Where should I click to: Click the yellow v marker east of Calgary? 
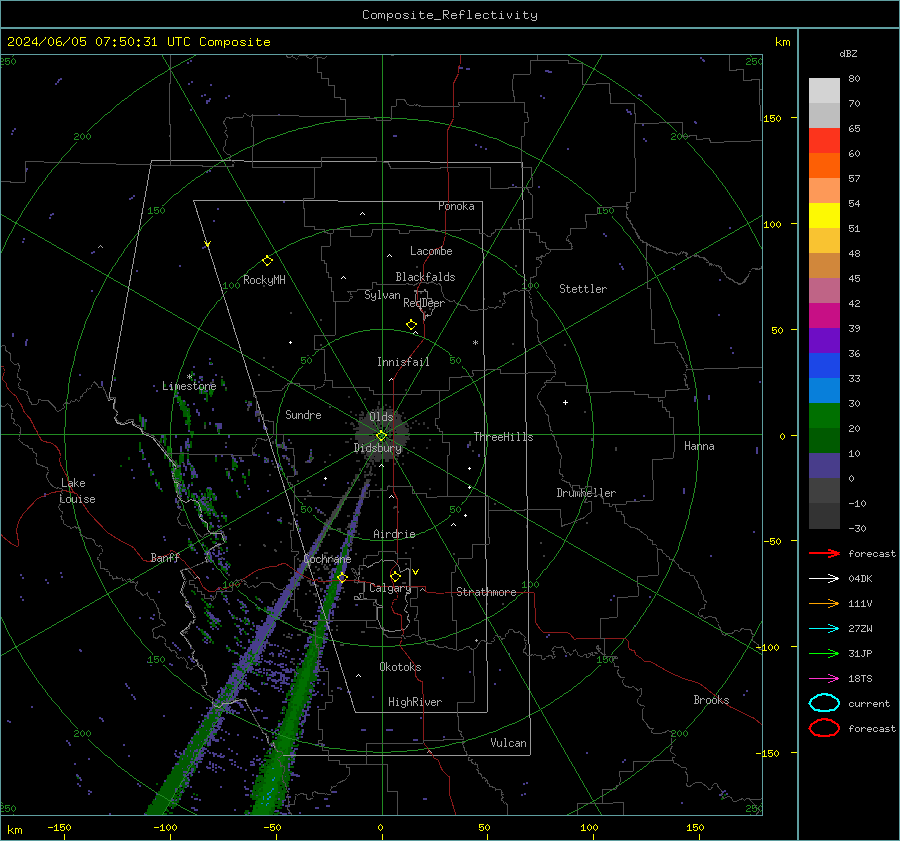point(416,572)
